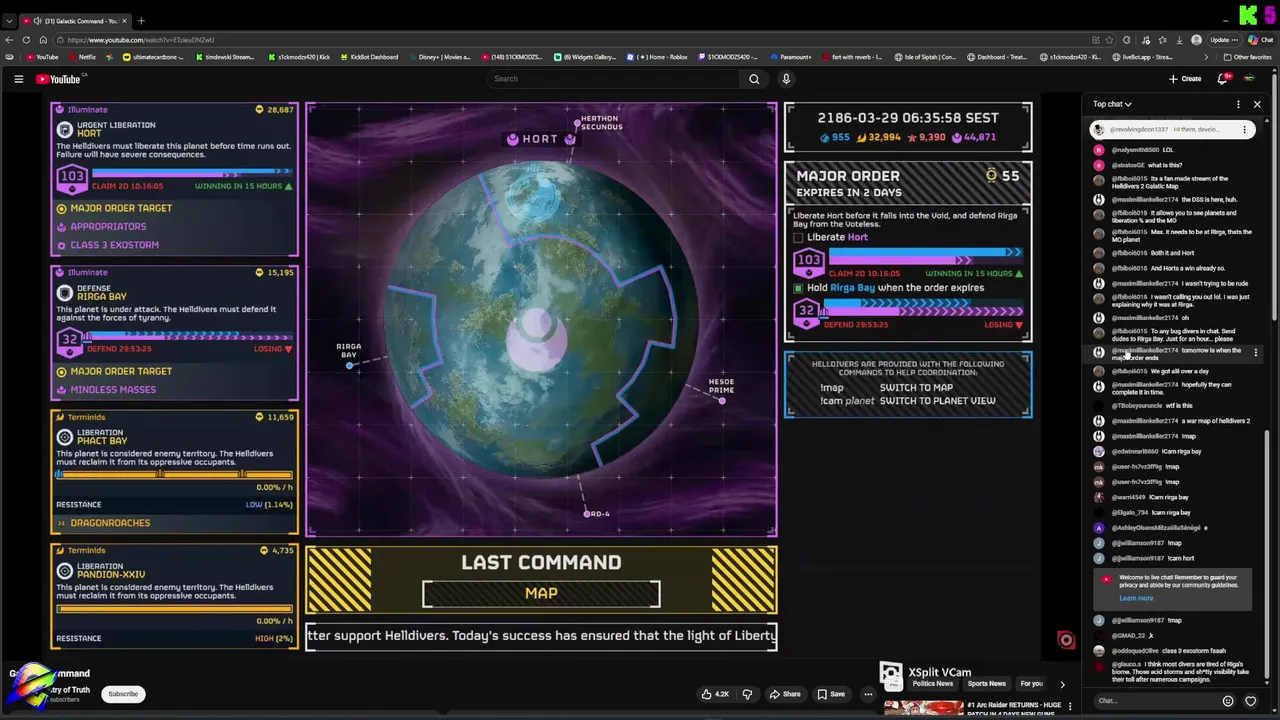This screenshot has width=1280, height=720.
Task: Open the Other favorites folder
Action: point(1248,57)
